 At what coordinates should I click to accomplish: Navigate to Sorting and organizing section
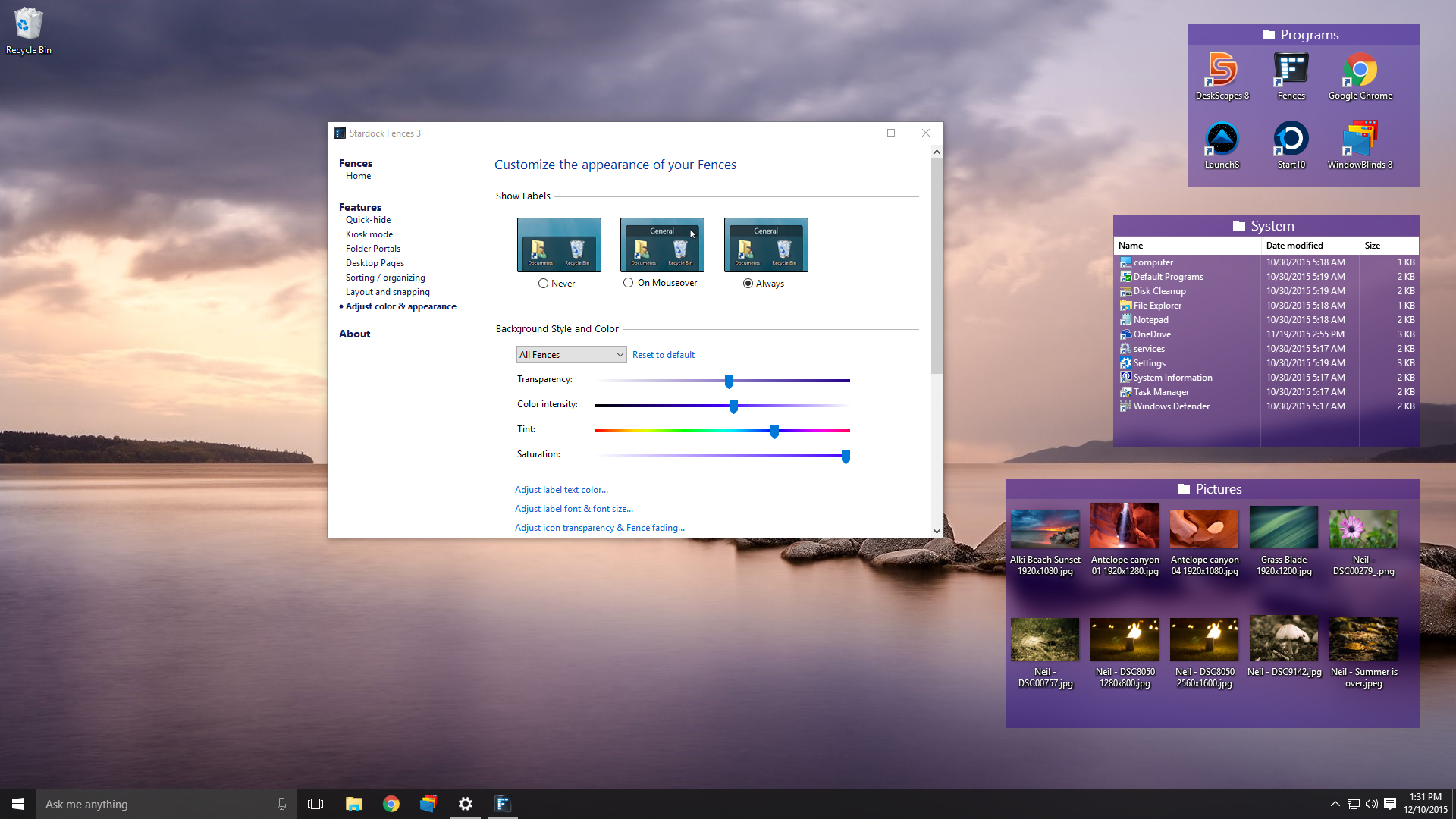click(385, 277)
